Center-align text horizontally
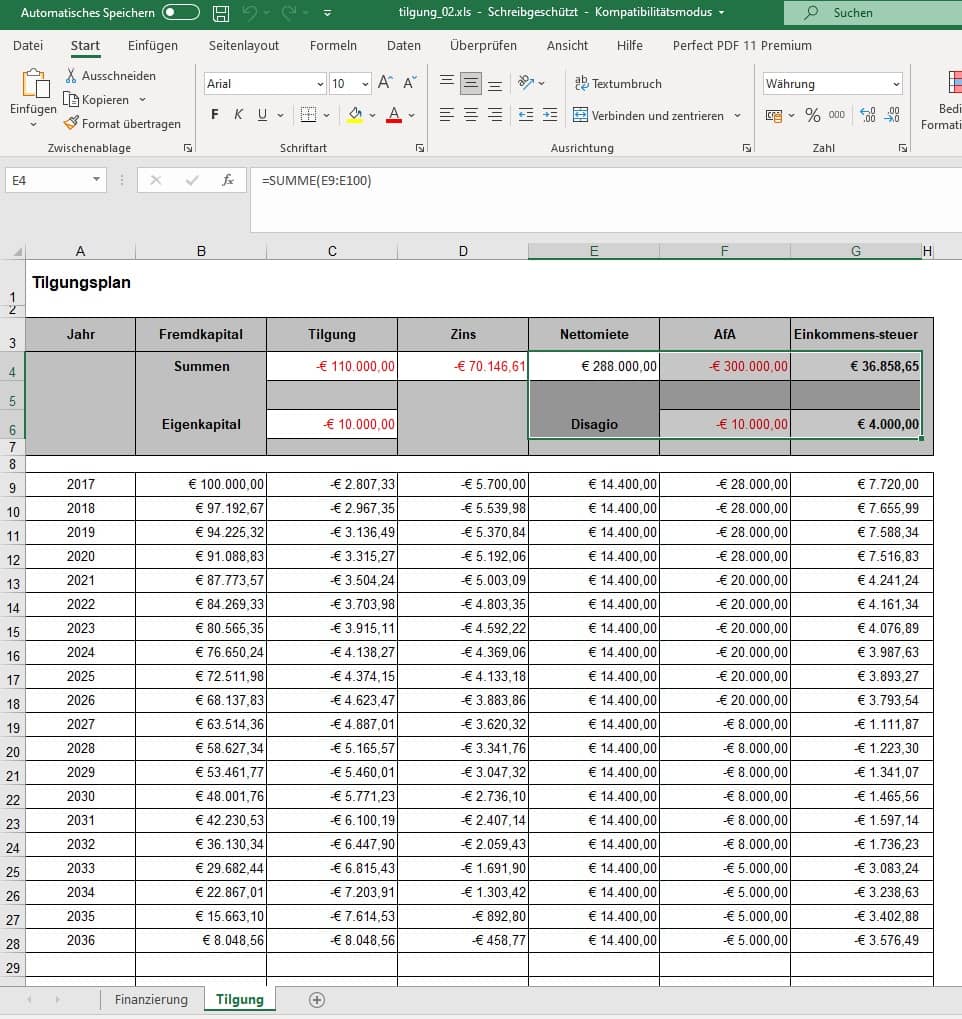The height and width of the screenshot is (1019, 962). pyautogui.click(x=471, y=115)
